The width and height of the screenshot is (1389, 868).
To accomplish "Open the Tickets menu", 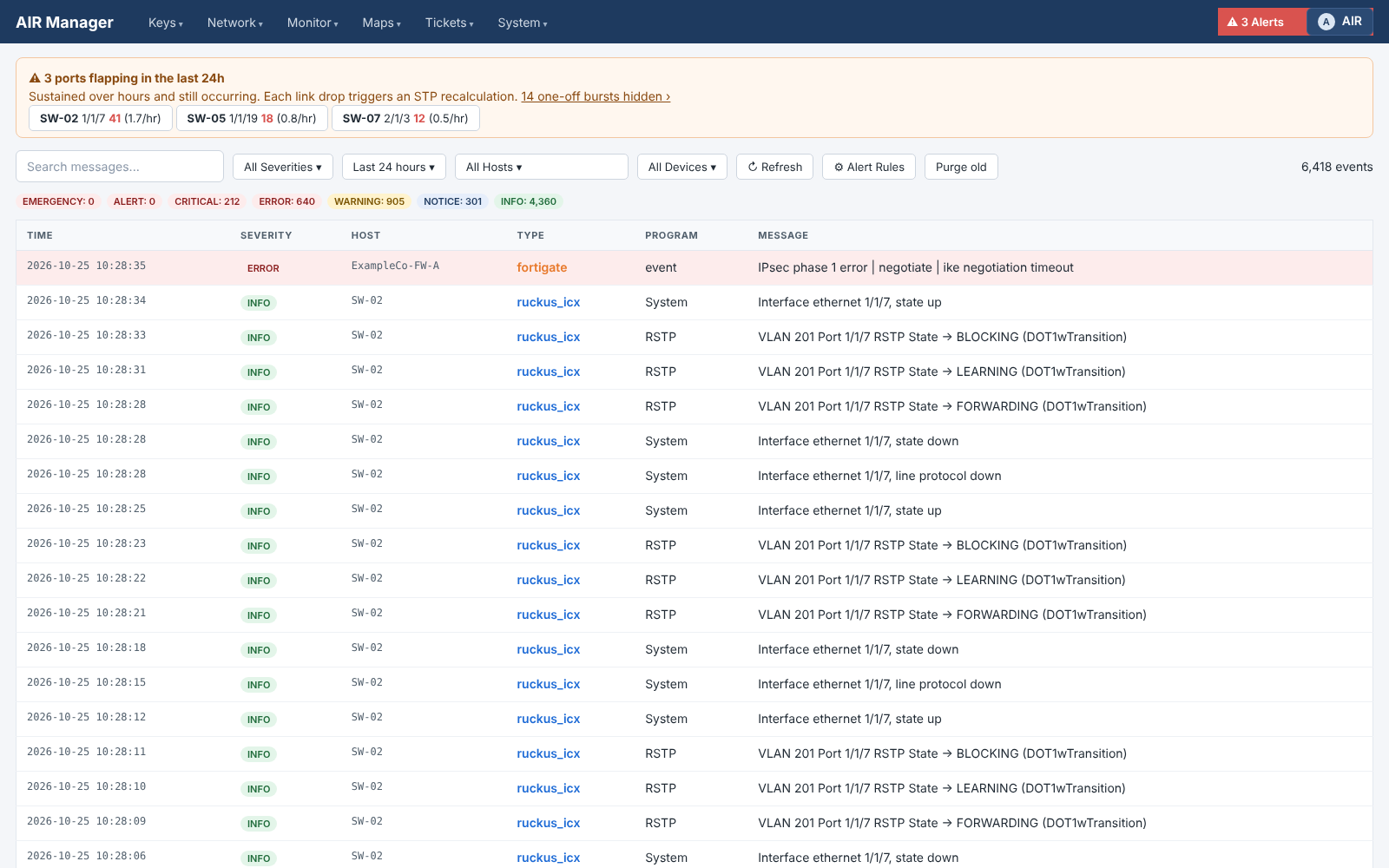I will (x=450, y=23).
